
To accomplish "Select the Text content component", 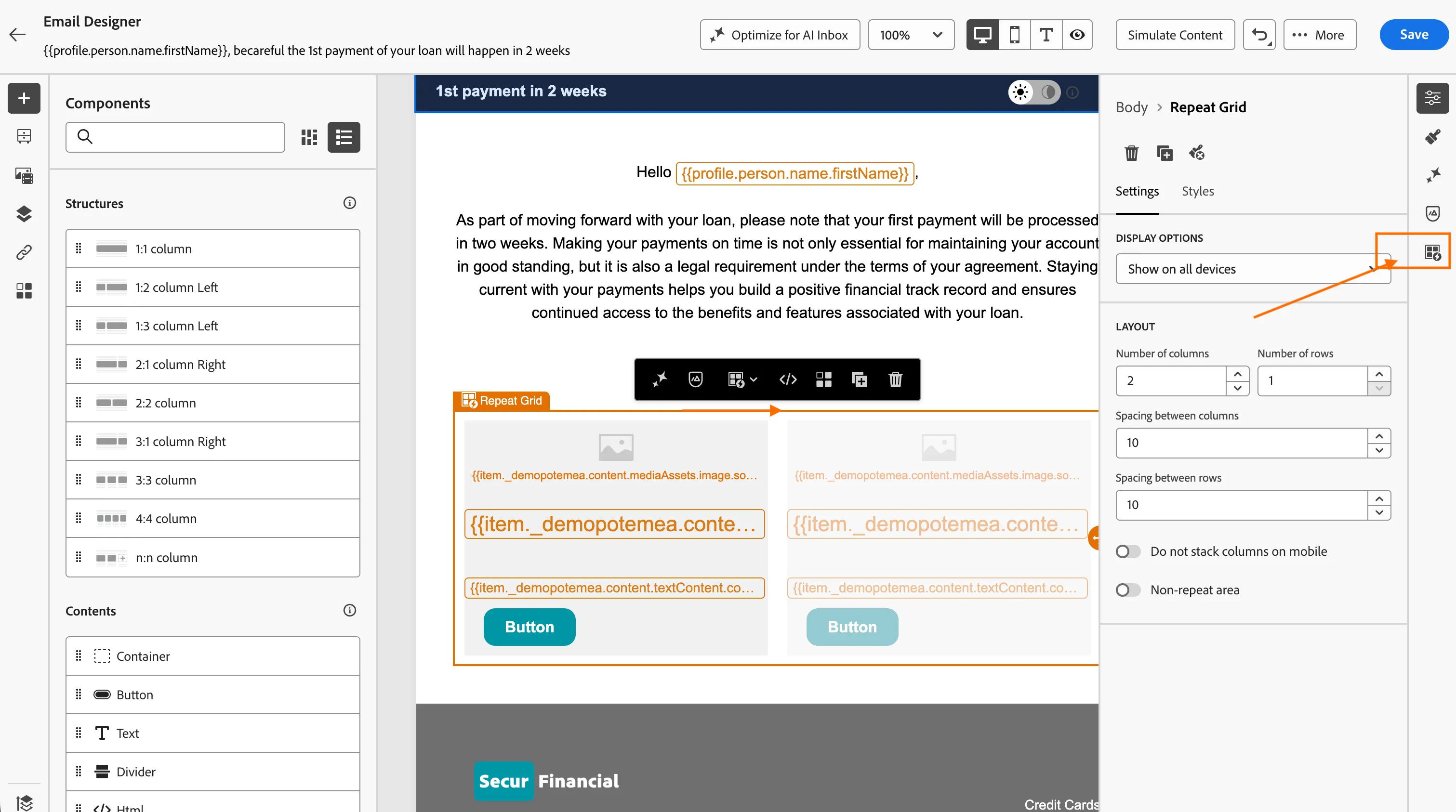I will 212,733.
